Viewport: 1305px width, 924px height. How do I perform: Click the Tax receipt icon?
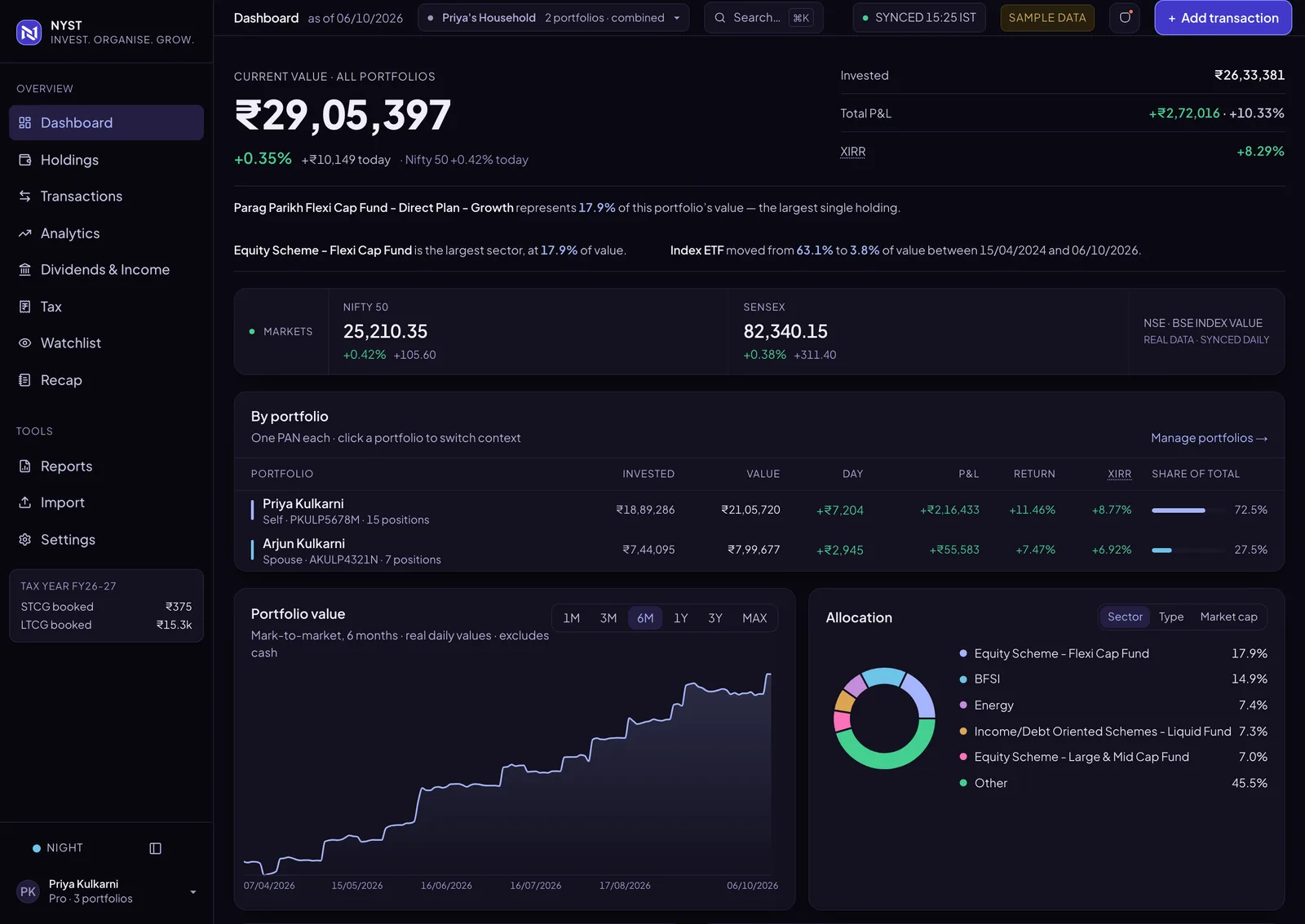pyautogui.click(x=25, y=307)
